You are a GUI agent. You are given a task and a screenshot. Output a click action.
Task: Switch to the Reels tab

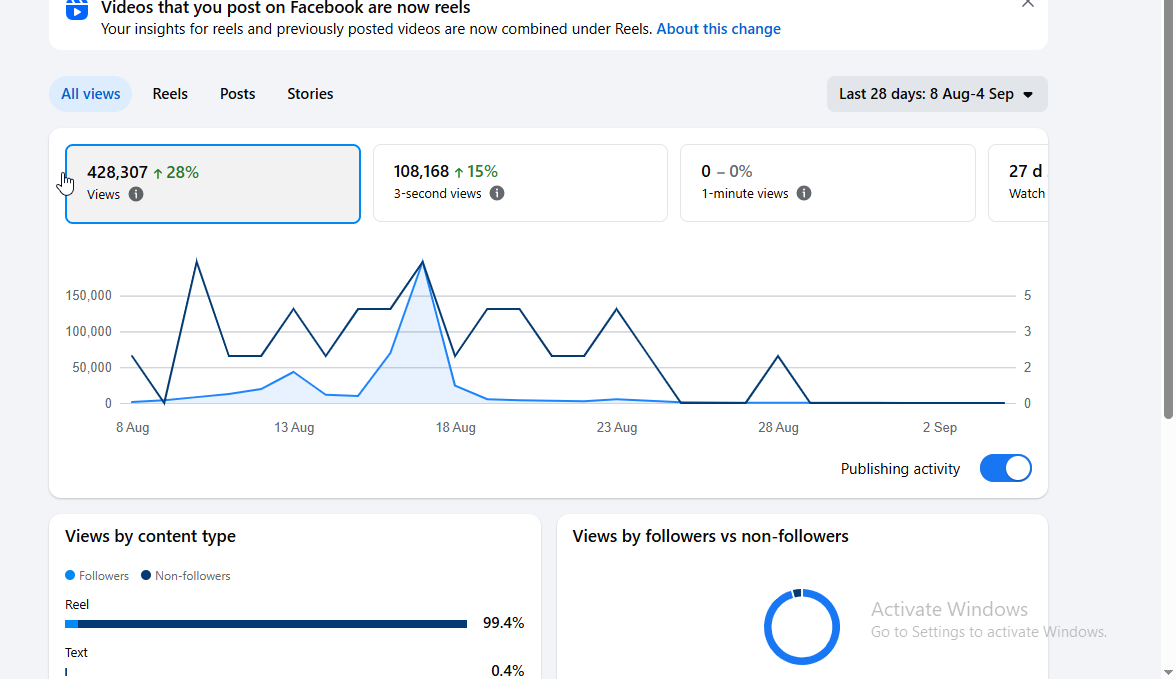170,94
